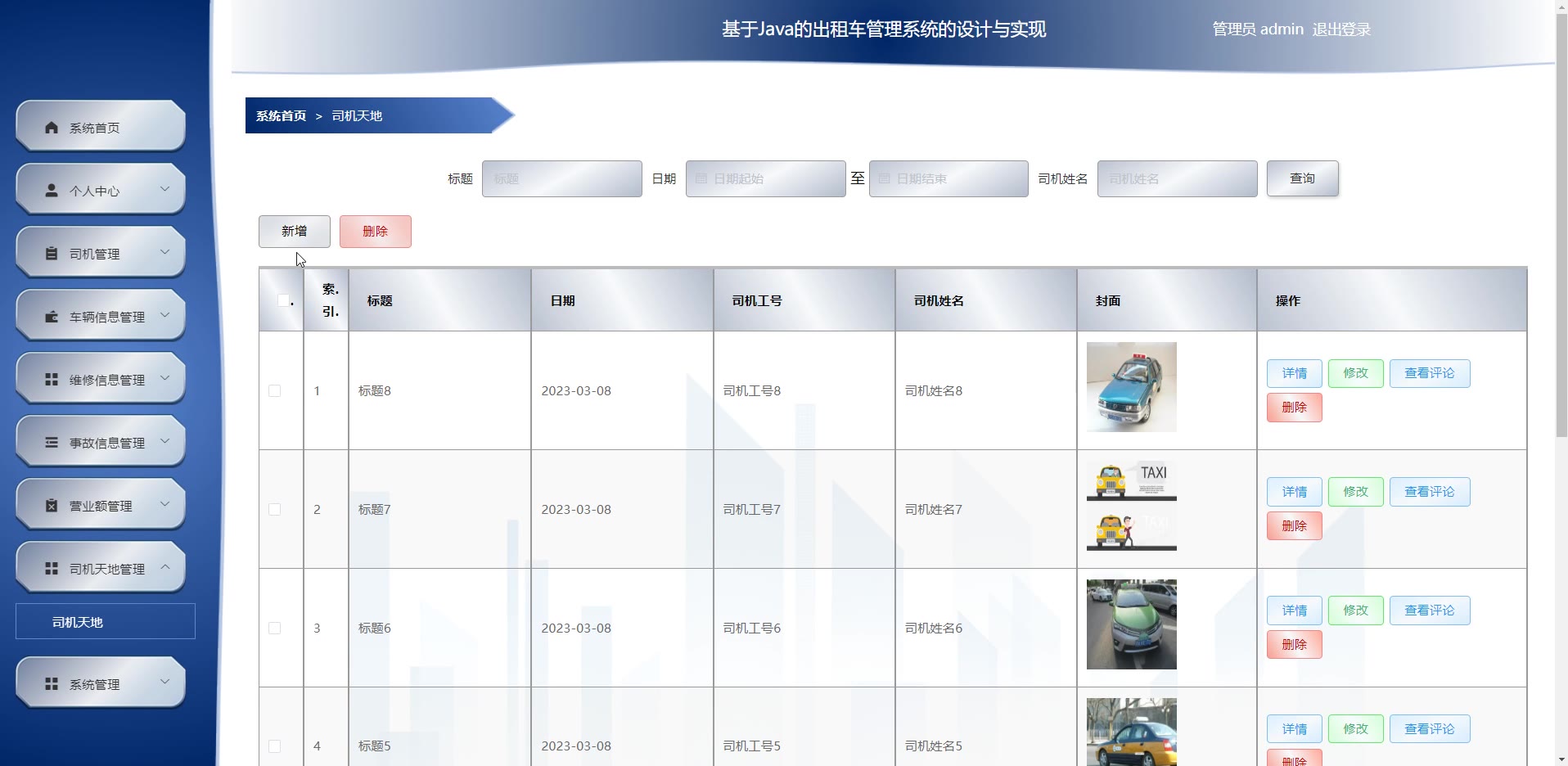Viewport: 1568px width, 766px height.
Task: Click 修改 for the 标题5 row
Action: click(x=1356, y=729)
